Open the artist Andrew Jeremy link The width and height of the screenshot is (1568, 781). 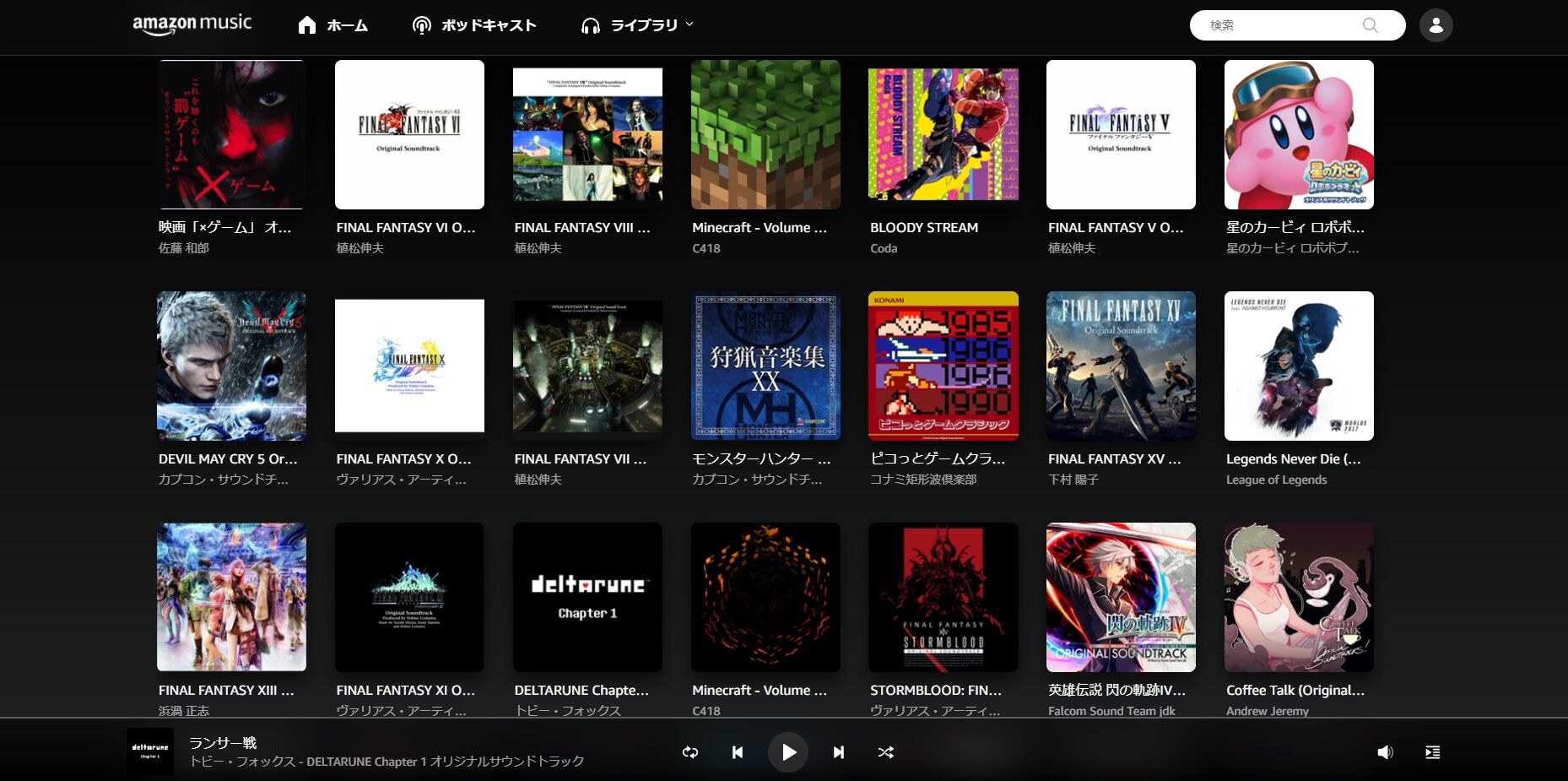coord(1267,711)
